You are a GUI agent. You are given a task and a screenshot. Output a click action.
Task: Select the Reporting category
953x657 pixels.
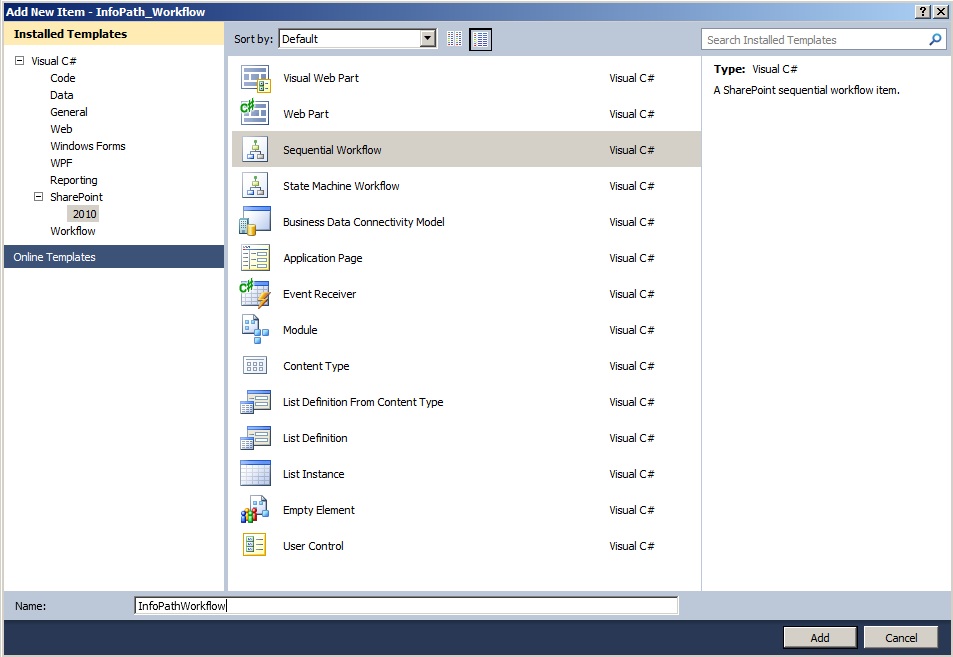click(x=74, y=180)
